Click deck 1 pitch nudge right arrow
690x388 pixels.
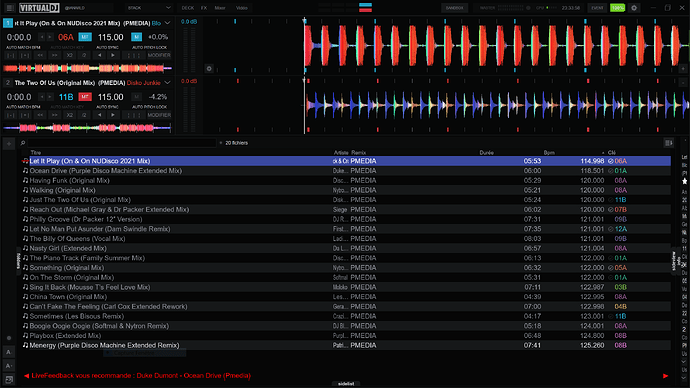pyautogui.click(x=113, y=55)
